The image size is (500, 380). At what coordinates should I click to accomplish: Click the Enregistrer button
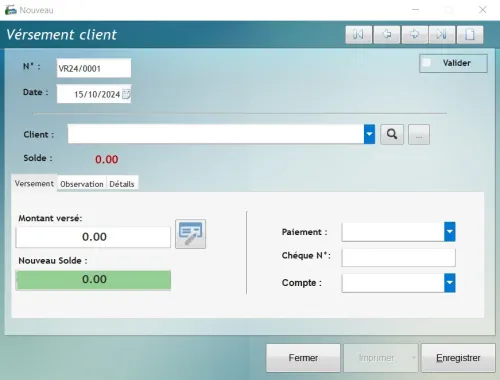(x=458, y=358)
